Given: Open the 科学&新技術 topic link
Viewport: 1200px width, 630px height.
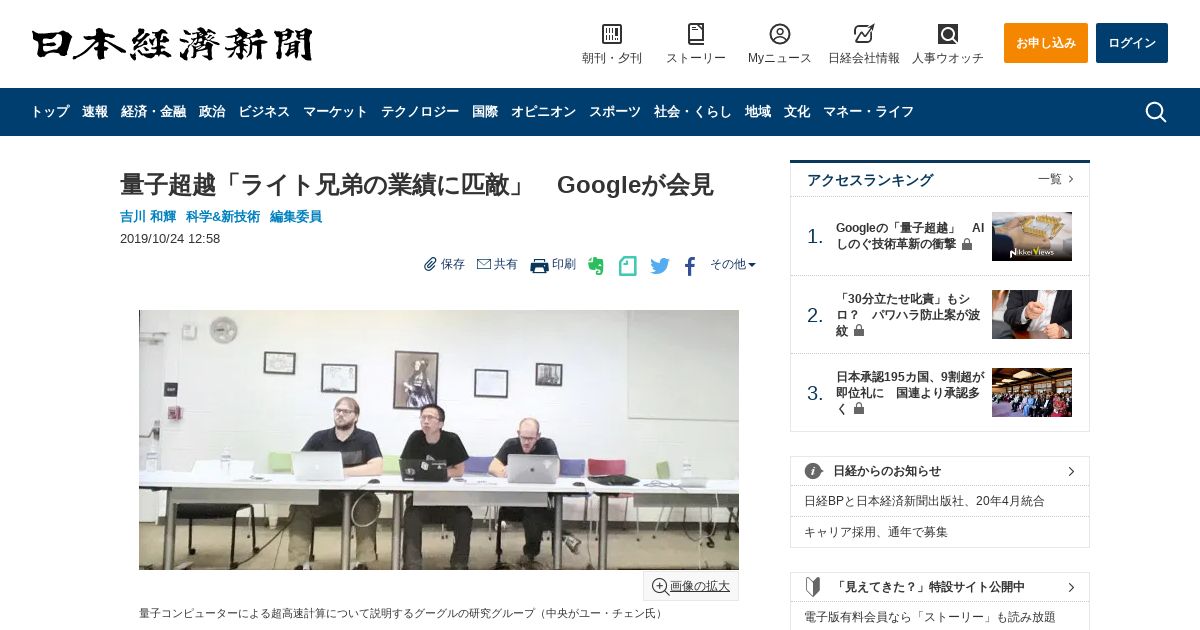Looking at the screenshot, I should pos(223,217).
